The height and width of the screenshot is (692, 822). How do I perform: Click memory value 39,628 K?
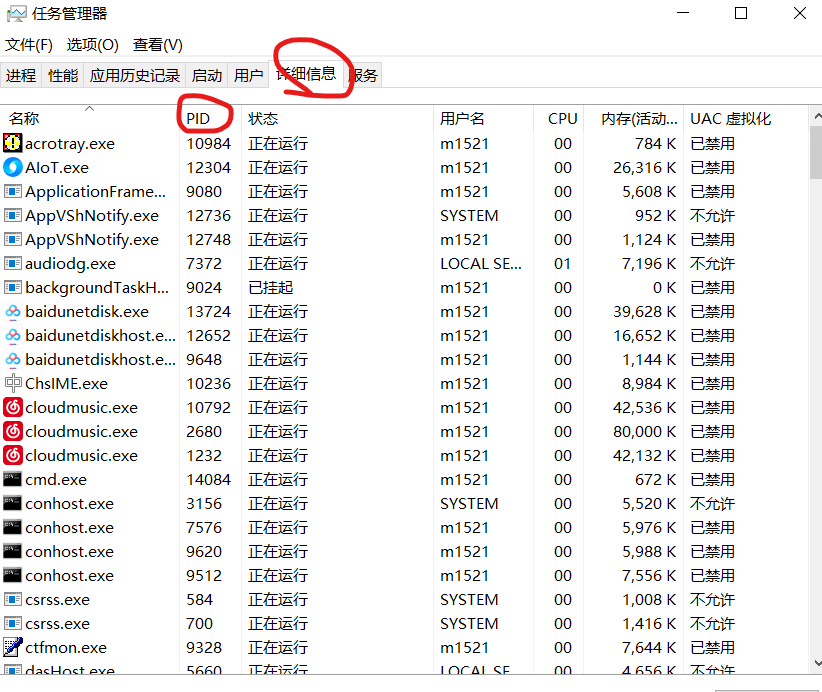(x=644, y=311)
